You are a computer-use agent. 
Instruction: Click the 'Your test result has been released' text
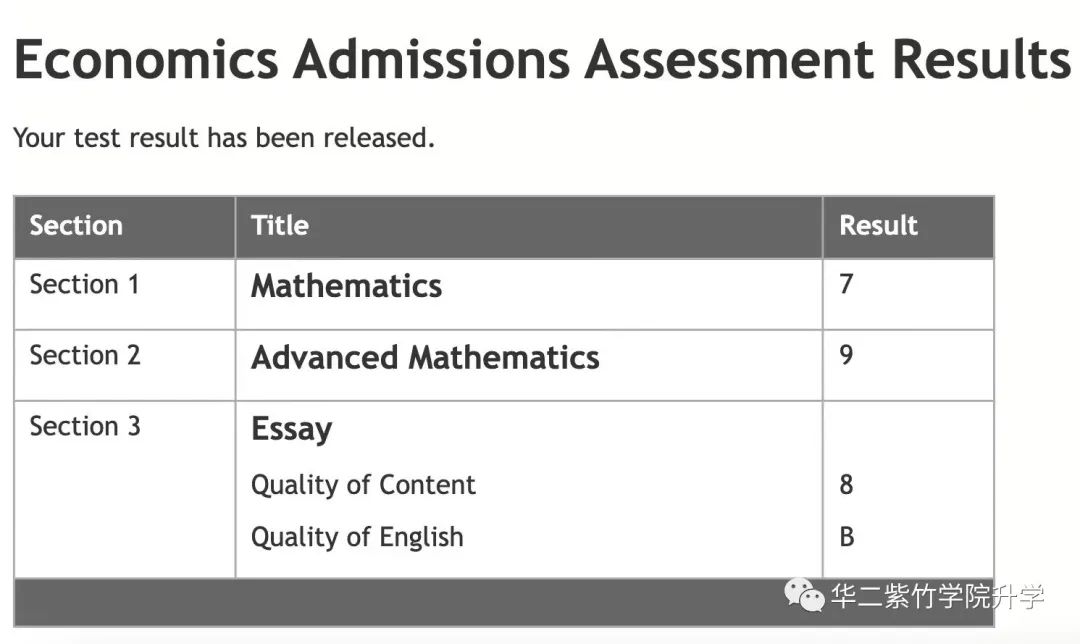pyautogui.click(x=224, y=138)
